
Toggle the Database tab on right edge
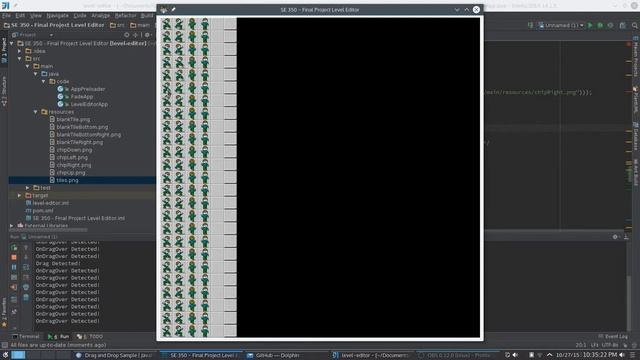tap(636, 137)
